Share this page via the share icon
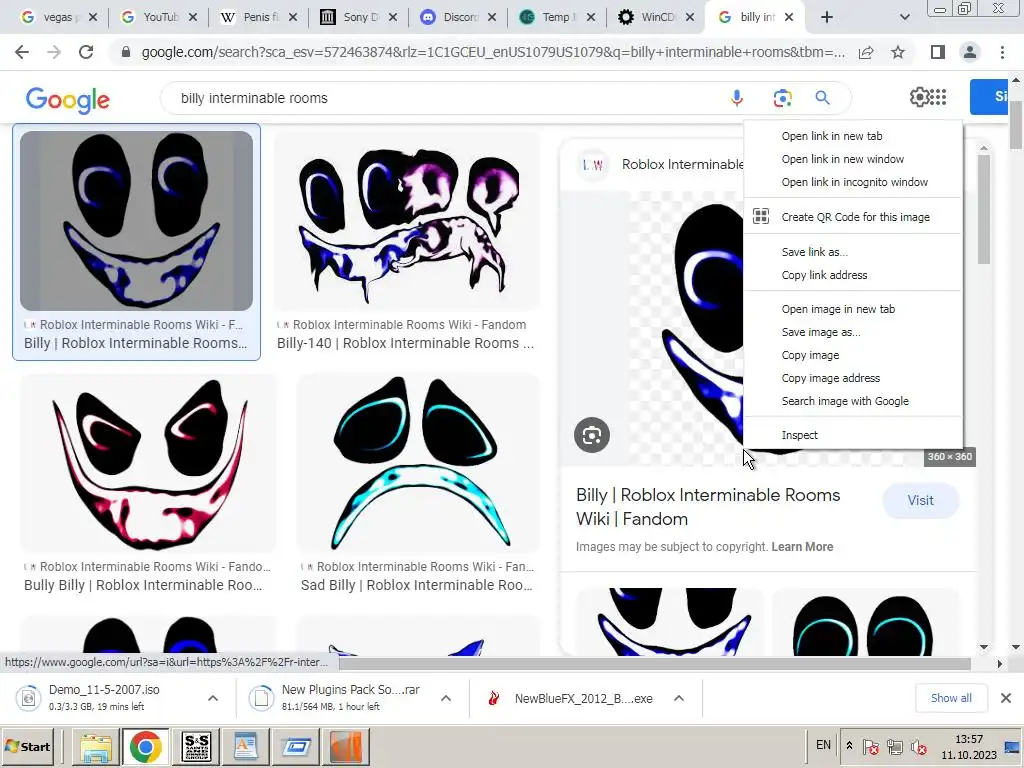1024x768 pixels. 866,52
